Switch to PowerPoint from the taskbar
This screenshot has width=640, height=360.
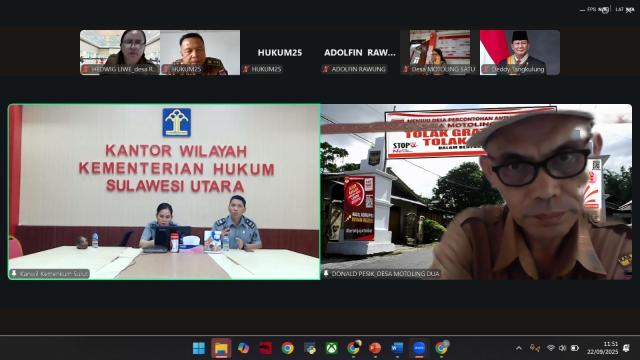375,348
